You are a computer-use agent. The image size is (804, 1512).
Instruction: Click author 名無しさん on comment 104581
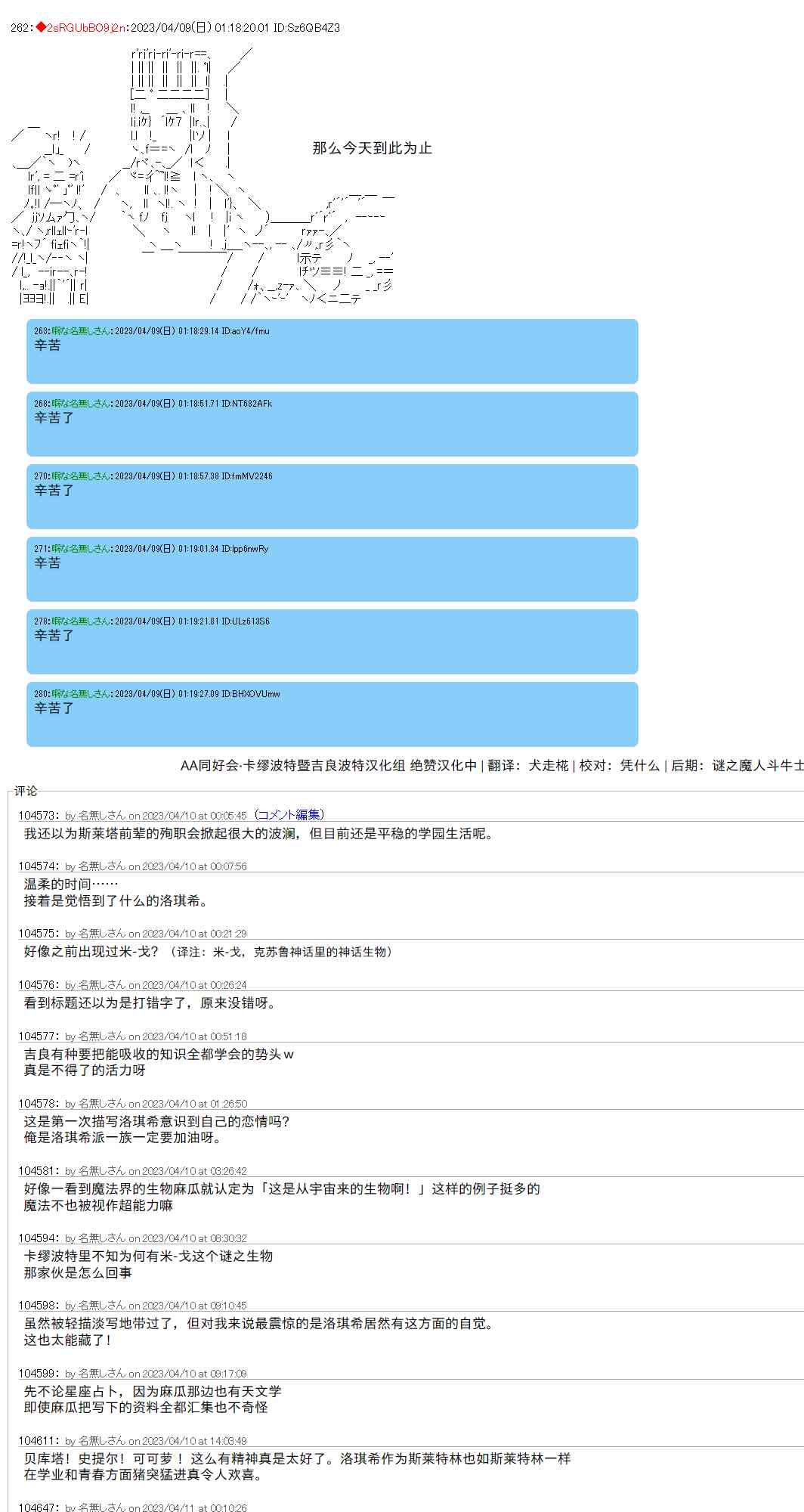(102, 1171)
